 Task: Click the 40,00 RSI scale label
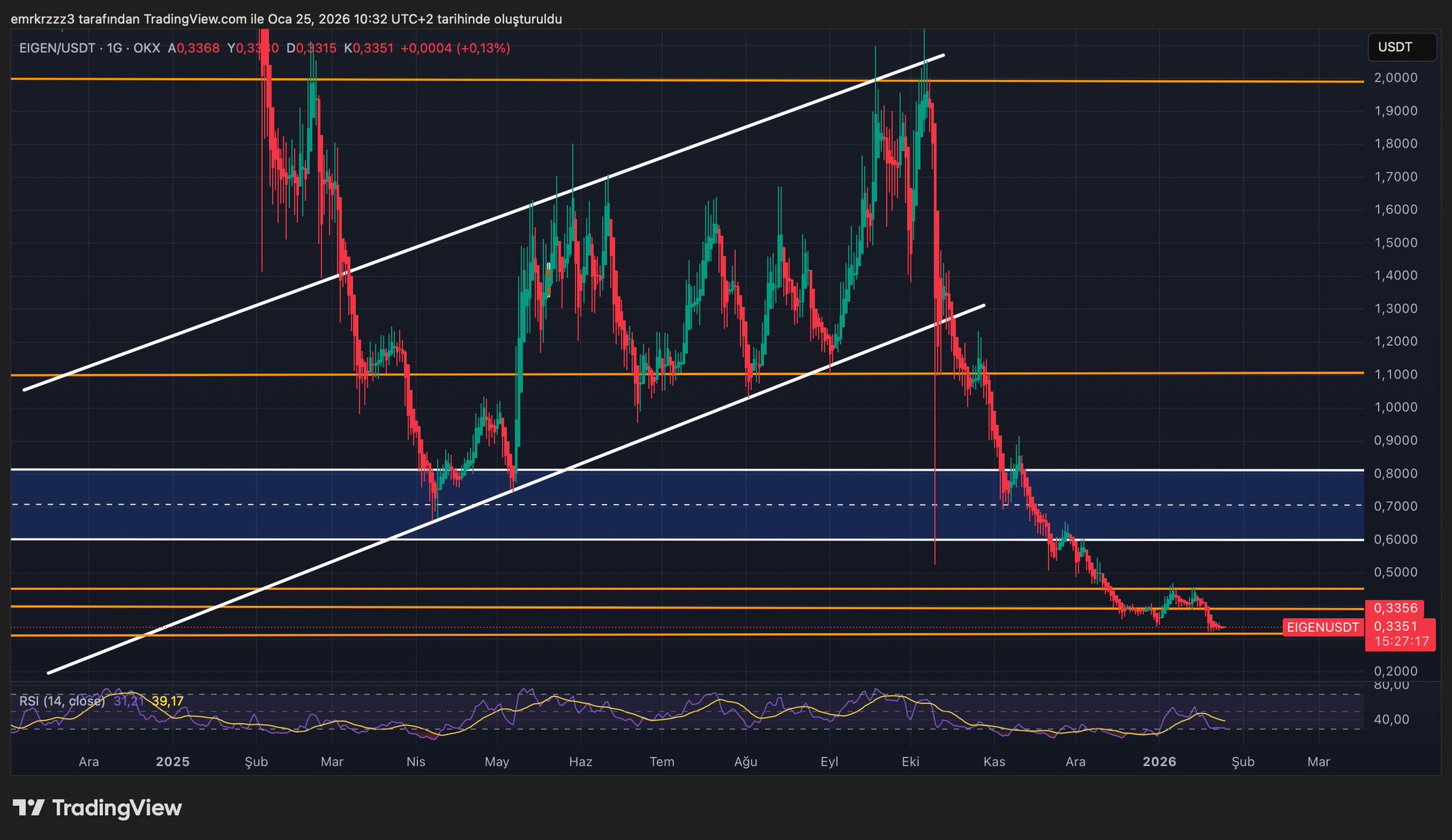(x=1391, y=719)
